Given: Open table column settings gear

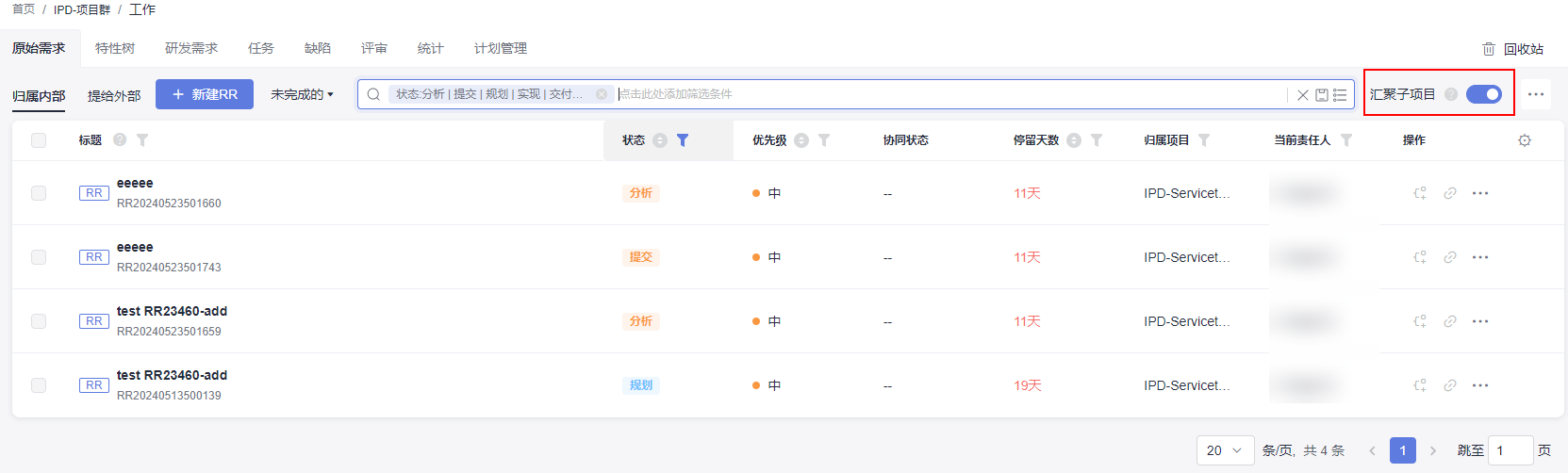Looking at the screenshot, I should coord(1525,140).
